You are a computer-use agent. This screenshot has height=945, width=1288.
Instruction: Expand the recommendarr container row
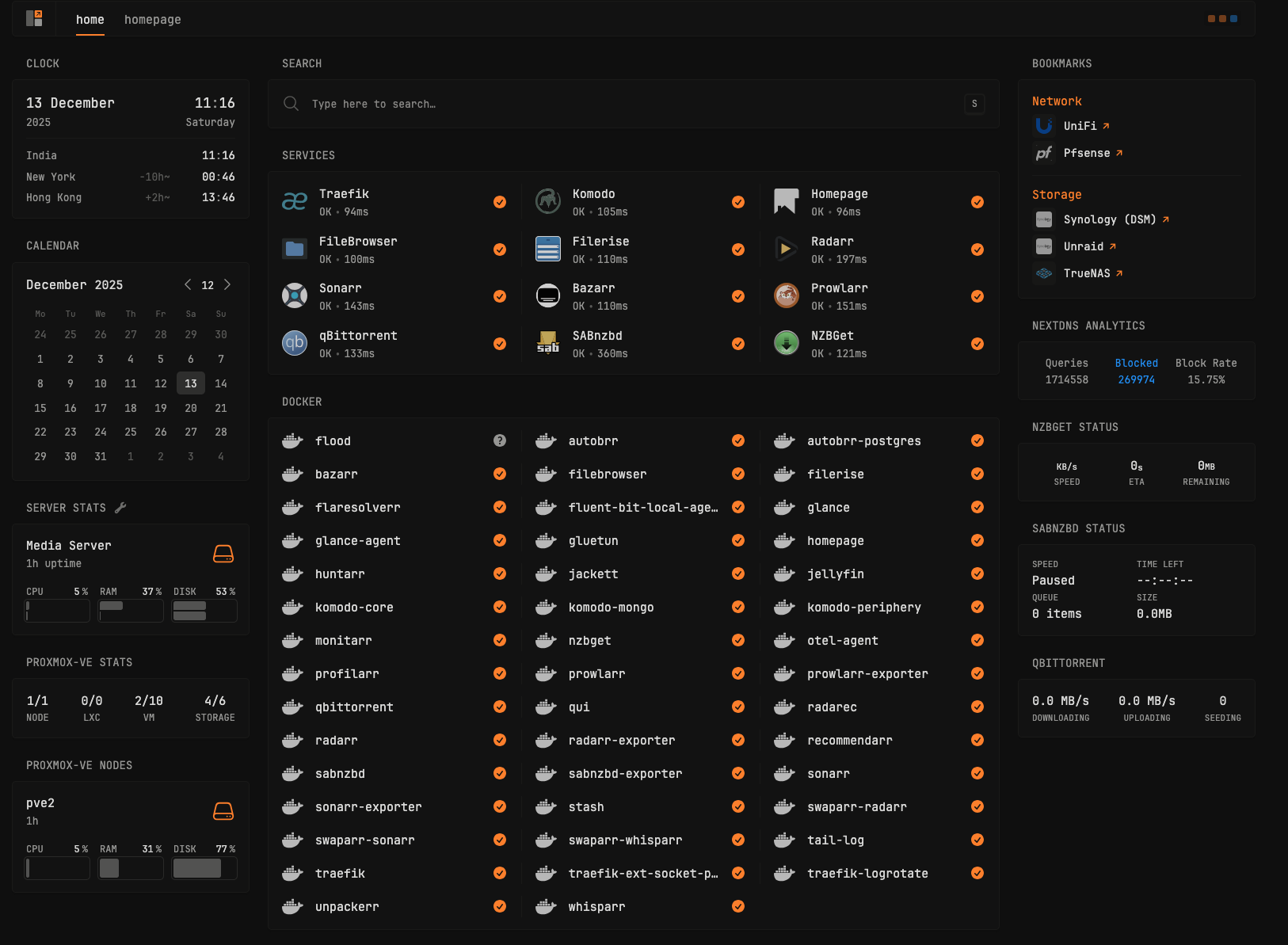[x=879, y=741]
